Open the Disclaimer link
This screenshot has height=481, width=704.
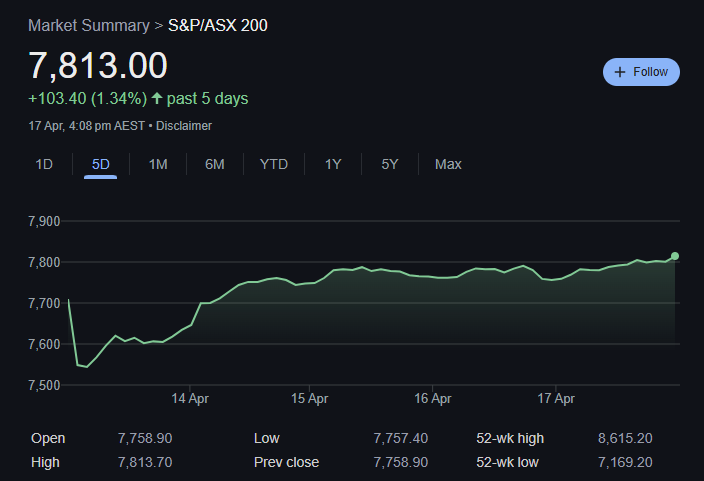pos(184,126)
